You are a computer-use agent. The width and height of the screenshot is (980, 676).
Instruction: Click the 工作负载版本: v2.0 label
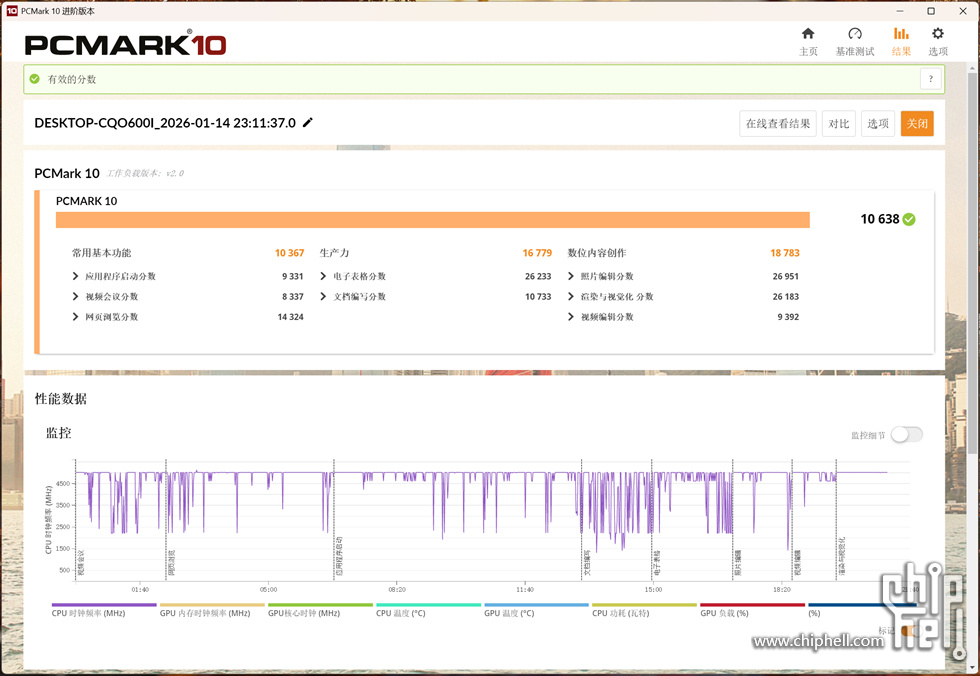[x=145, y=174]
